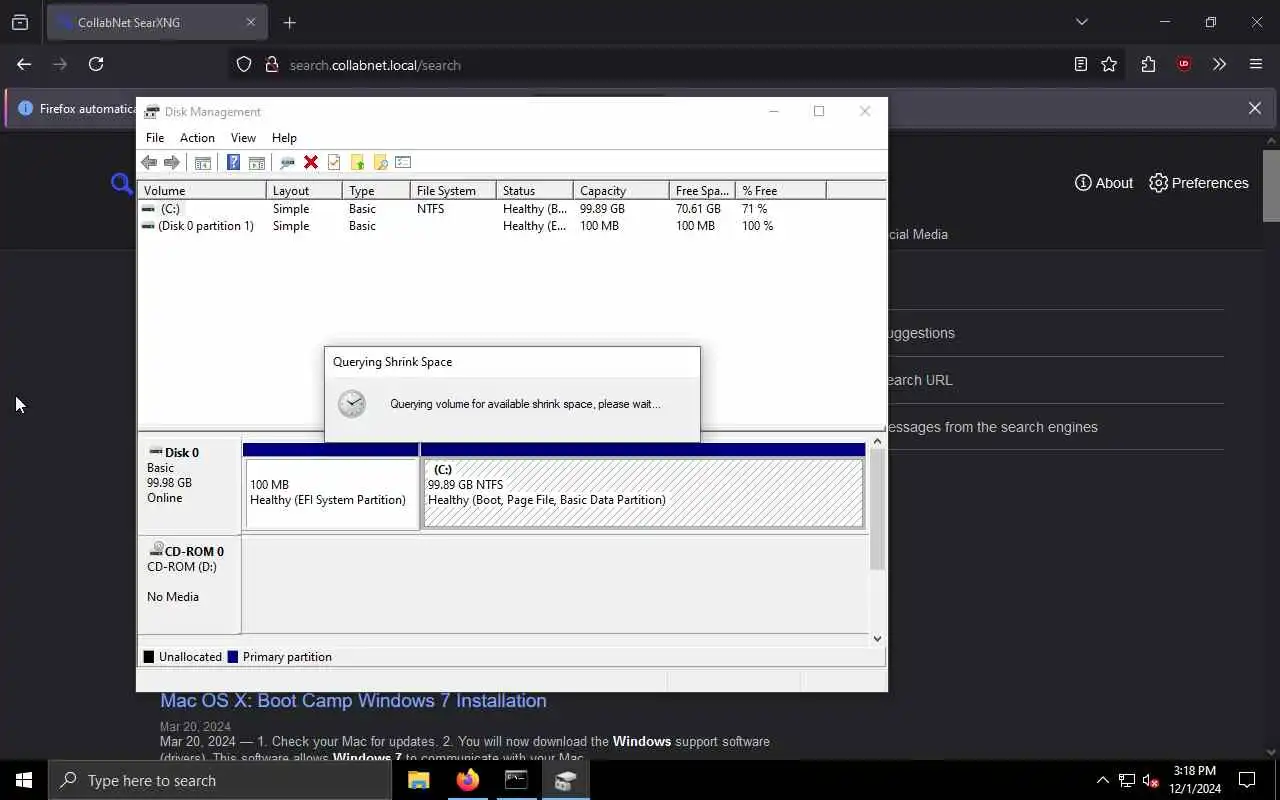Close the CollabNet SearXNG tab
Screen dimensions: 1280x800
click(x=251, y=22)
